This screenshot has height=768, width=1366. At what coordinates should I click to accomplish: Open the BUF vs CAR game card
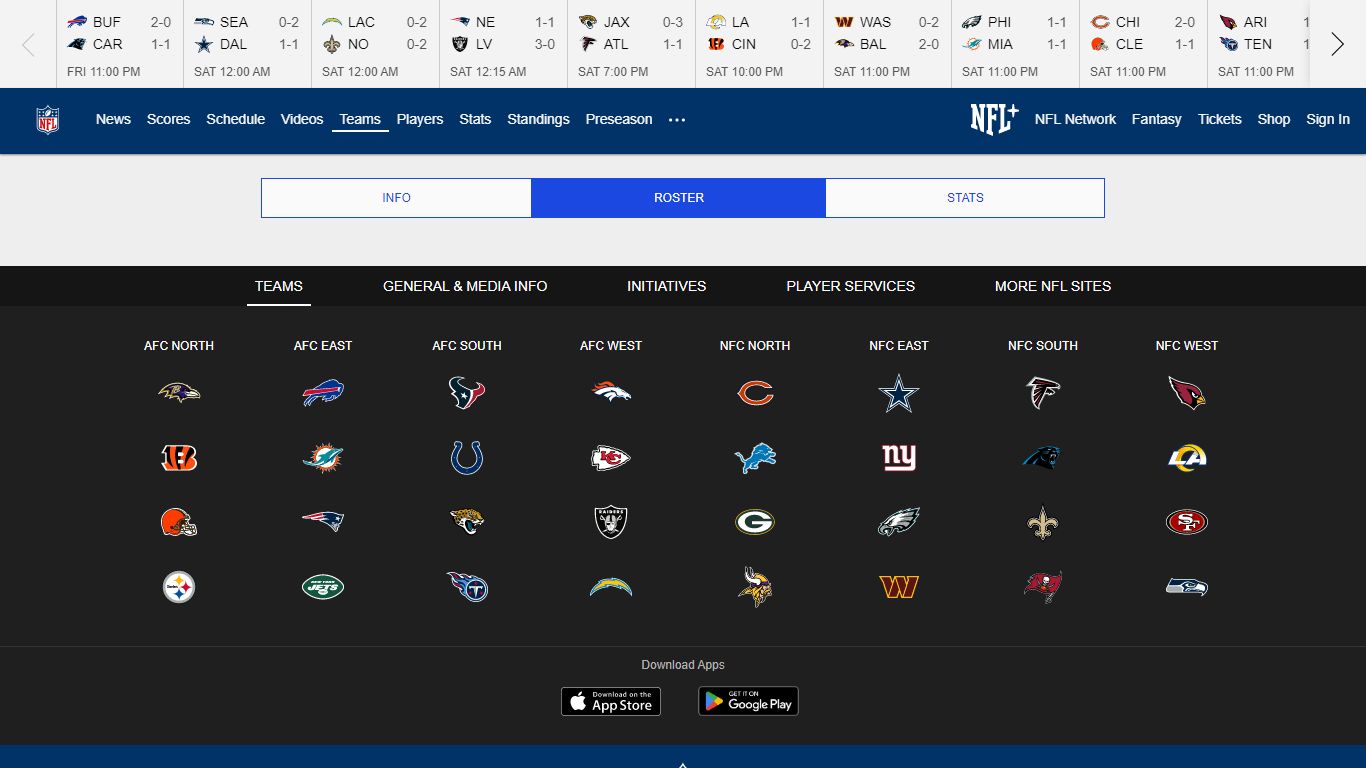coord(119,44)
